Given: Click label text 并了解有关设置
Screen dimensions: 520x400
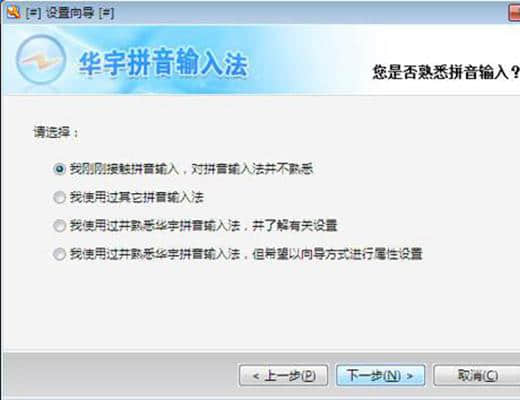Looking at the screenshot, I should [294, 226].
